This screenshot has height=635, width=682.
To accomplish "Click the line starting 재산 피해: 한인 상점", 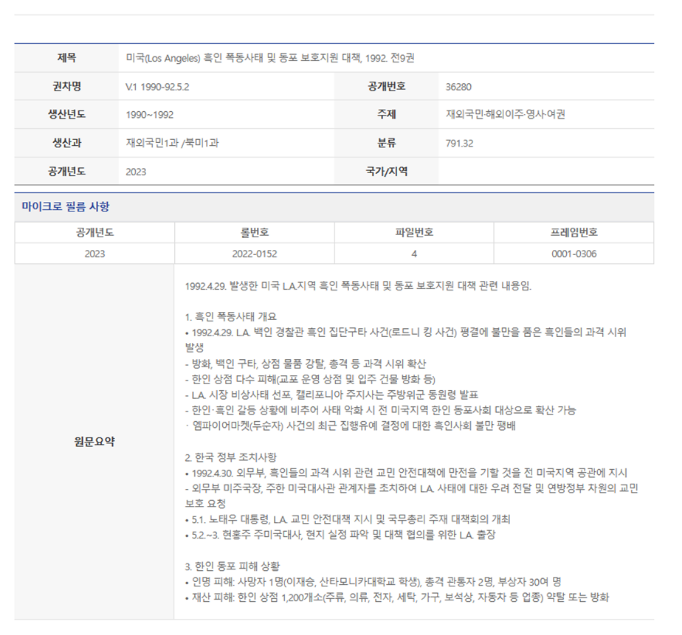I will [x=397, y=597].
